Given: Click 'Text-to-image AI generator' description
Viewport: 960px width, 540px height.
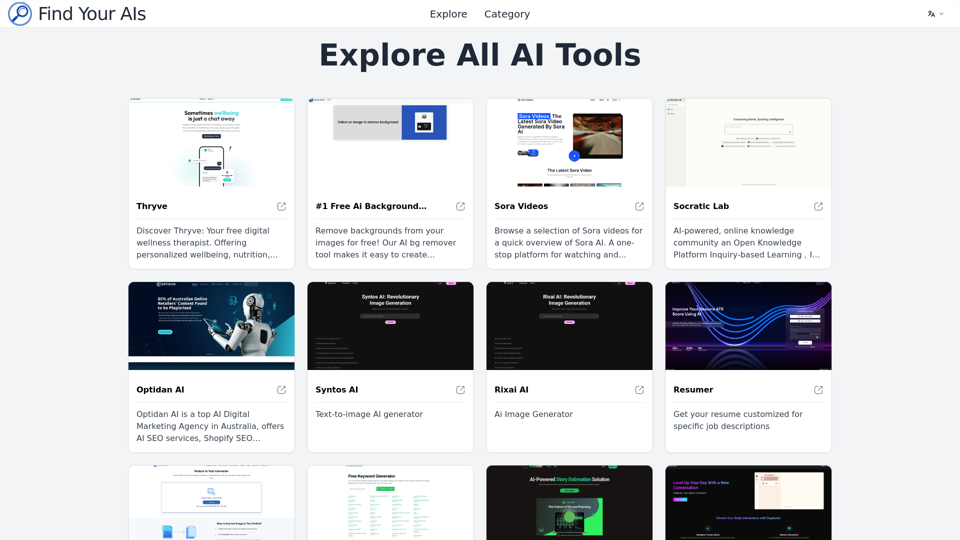Looking at the screenshot, I should (369, 414).
